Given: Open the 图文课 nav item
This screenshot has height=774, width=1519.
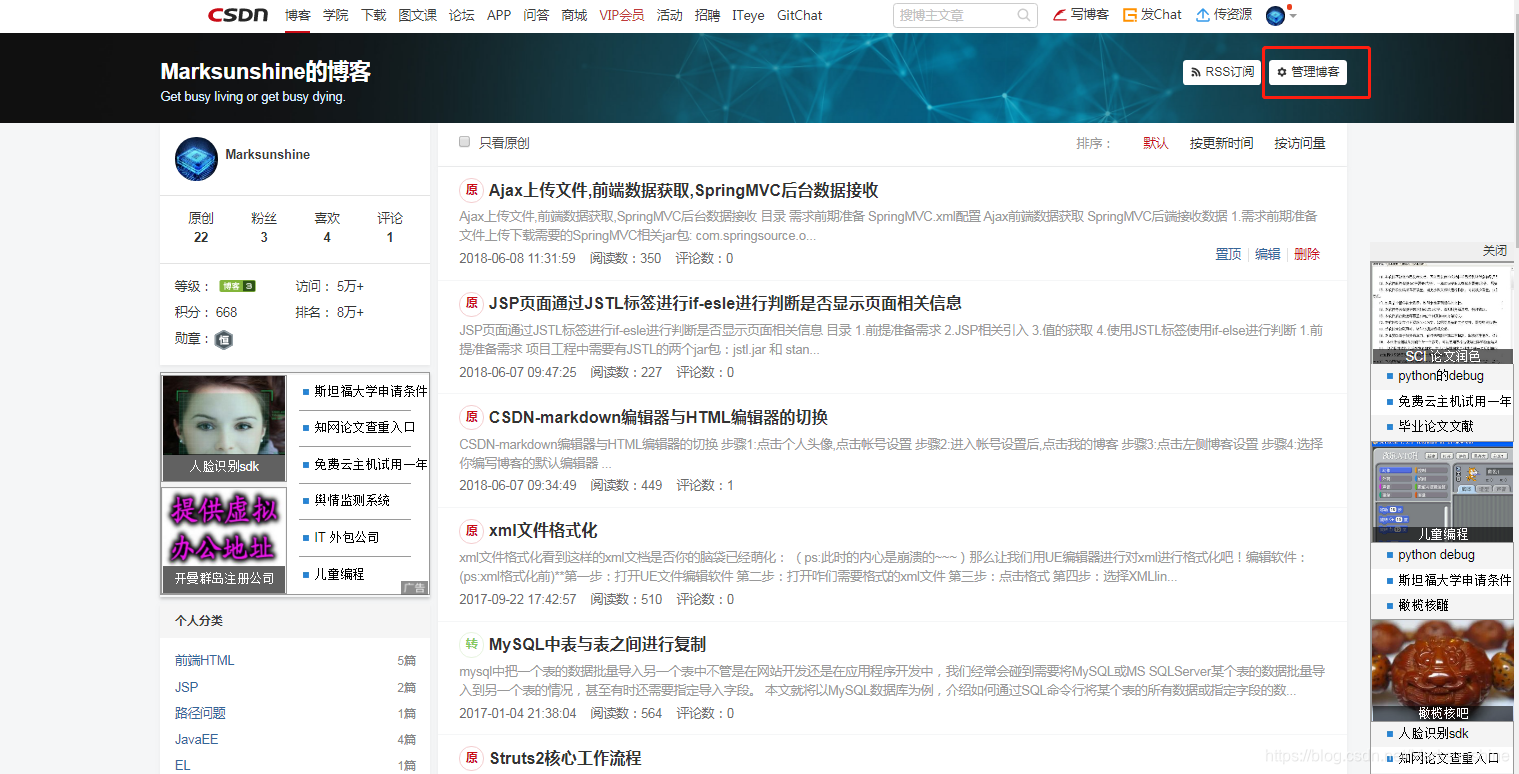Looking at the screenshot, I should tap(418, 15).
